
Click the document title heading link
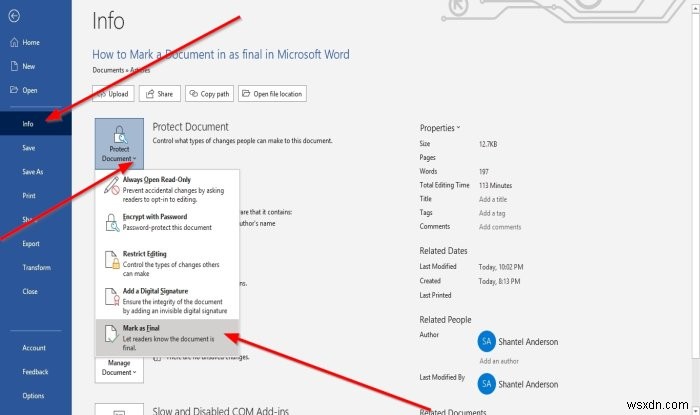pos(221,54)
